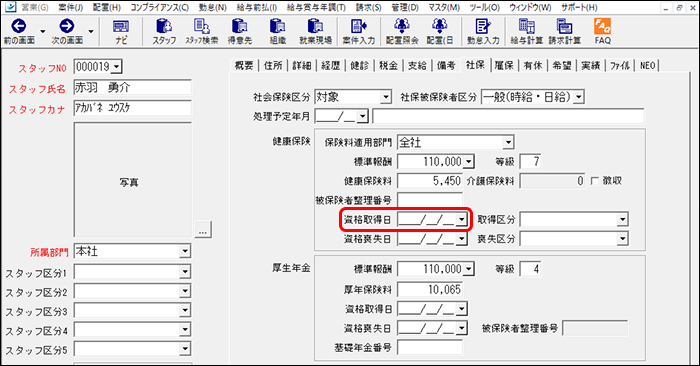
Task: Click the 健康保険料 amount field
Action: point(430,181)
